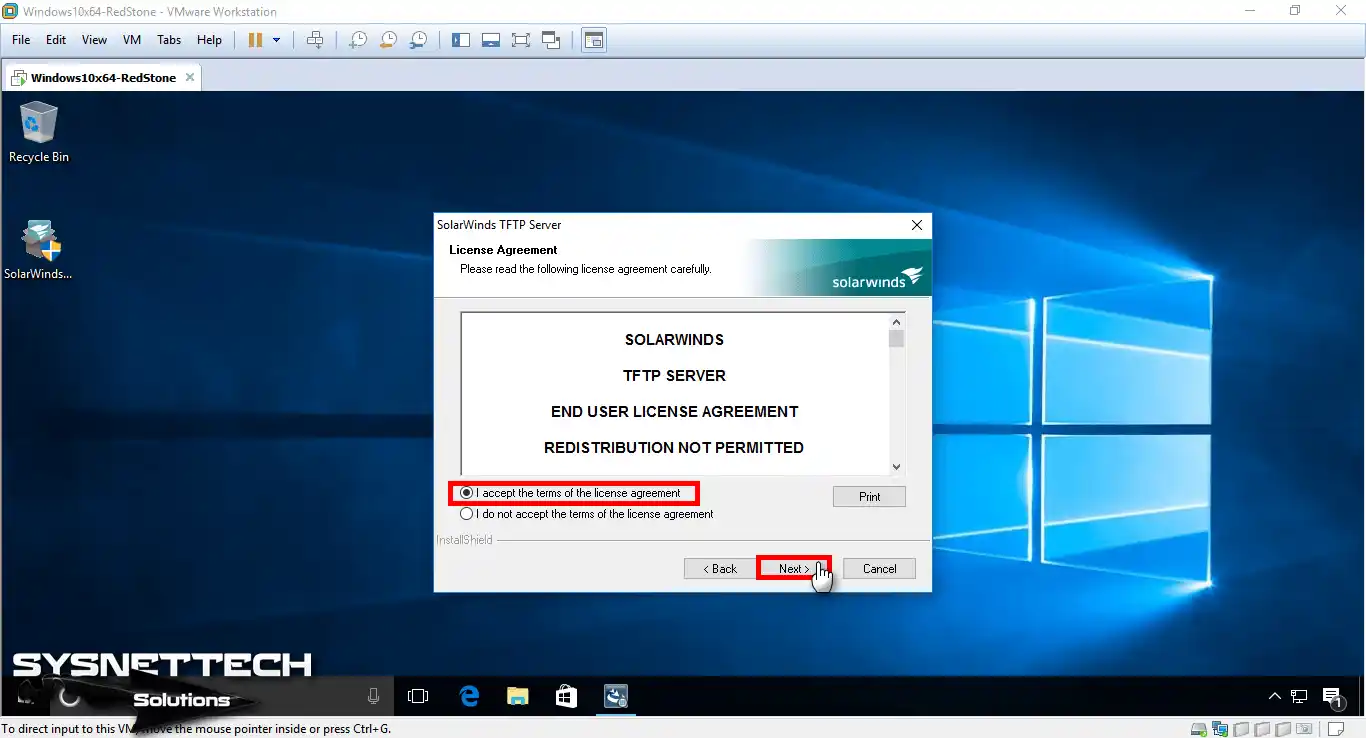This screenshot has height=738, width=1366.
Task: Click the license text scrollbar up arrow
Action: pos(896,322)
